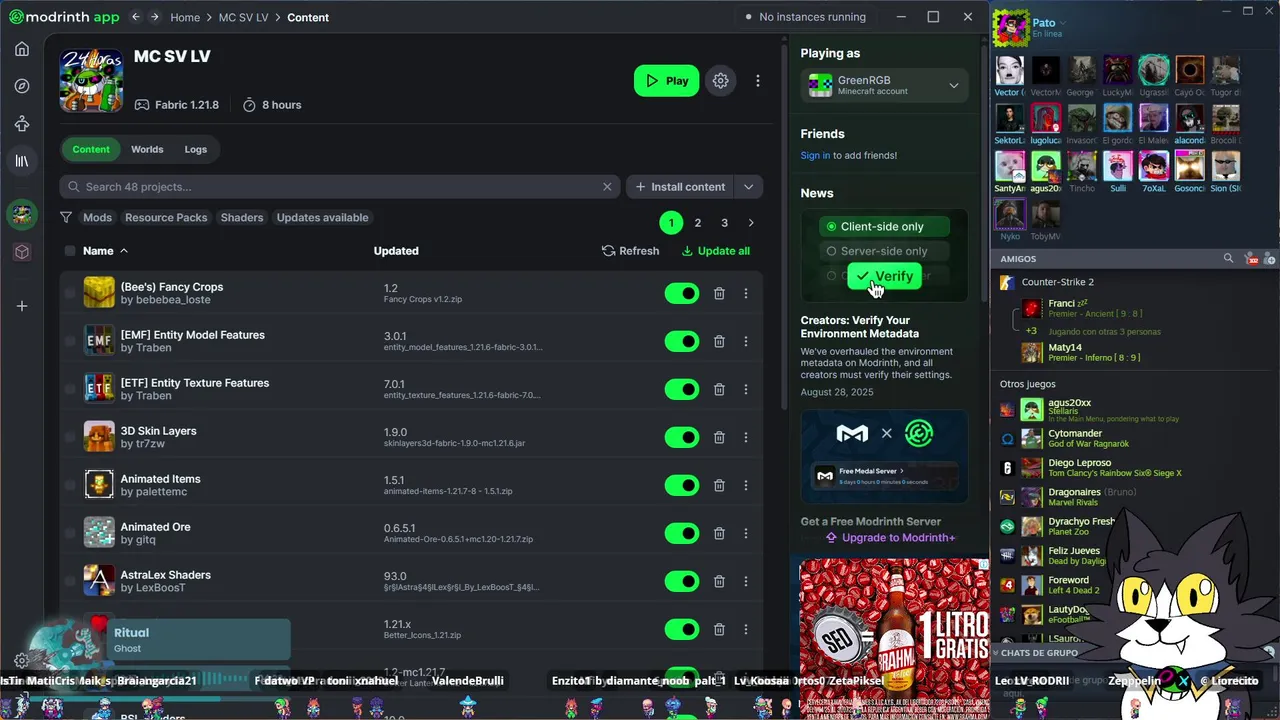Open instance settings gear next to Play
Image resolution: width=1280 pixels, height=720 pixels.
(x=721, y=81)
